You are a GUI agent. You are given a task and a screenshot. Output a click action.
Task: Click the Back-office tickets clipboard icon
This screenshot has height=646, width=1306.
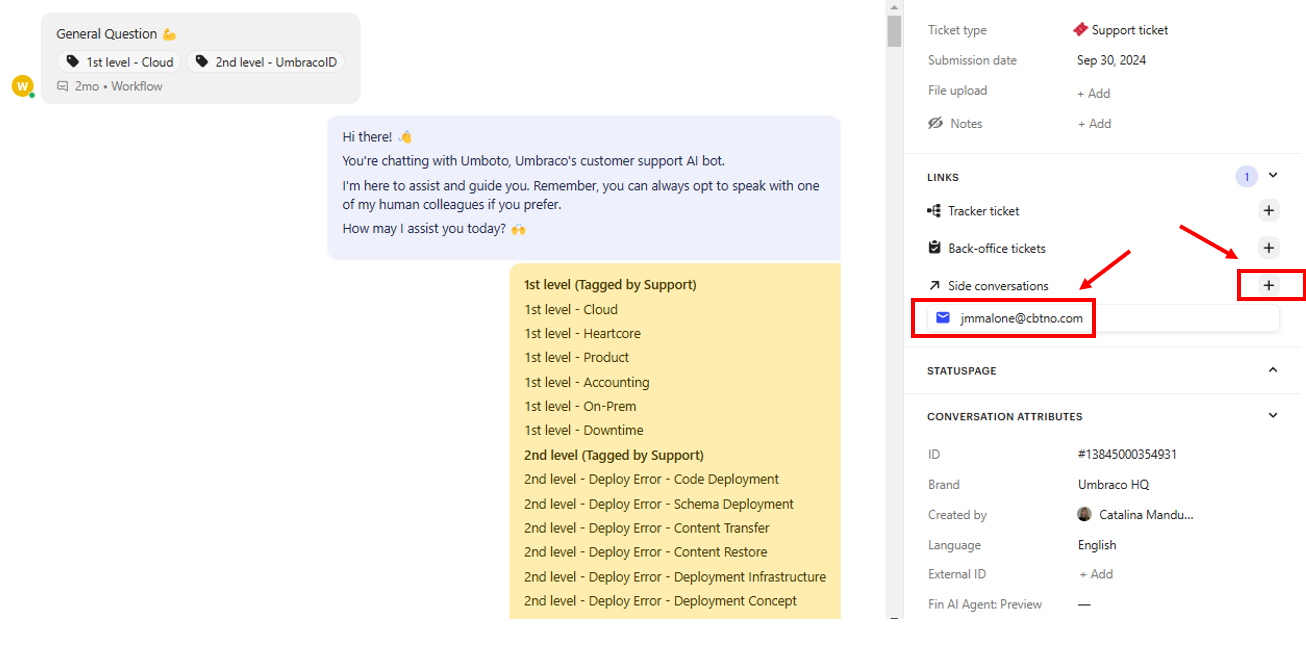pos(934,248)
